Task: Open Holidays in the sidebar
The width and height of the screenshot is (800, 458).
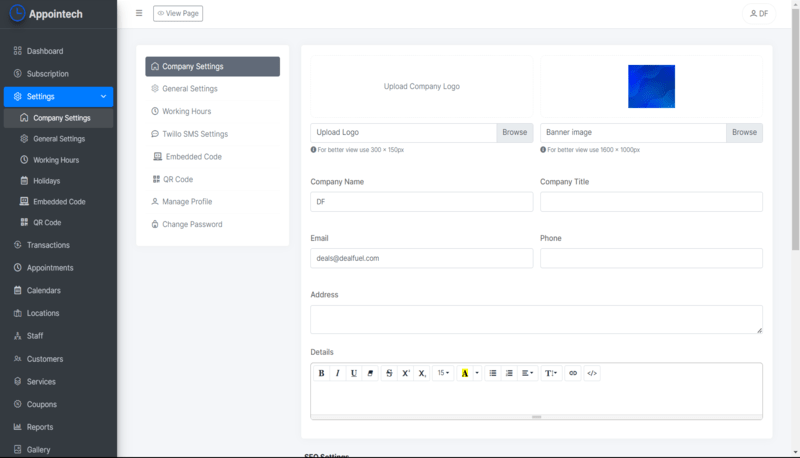Action: [58, 181]
